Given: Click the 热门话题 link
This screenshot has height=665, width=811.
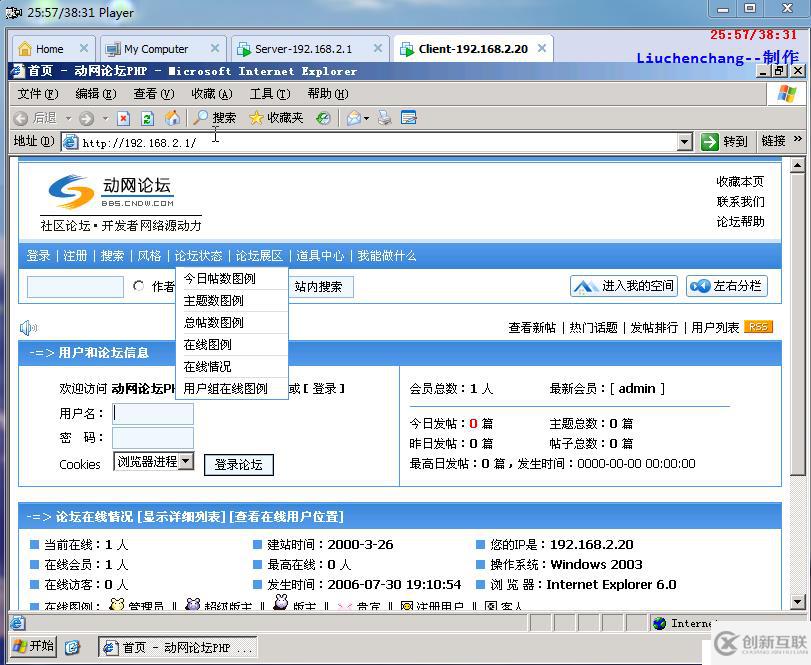Looking at the screenshot, I should 593,327.
